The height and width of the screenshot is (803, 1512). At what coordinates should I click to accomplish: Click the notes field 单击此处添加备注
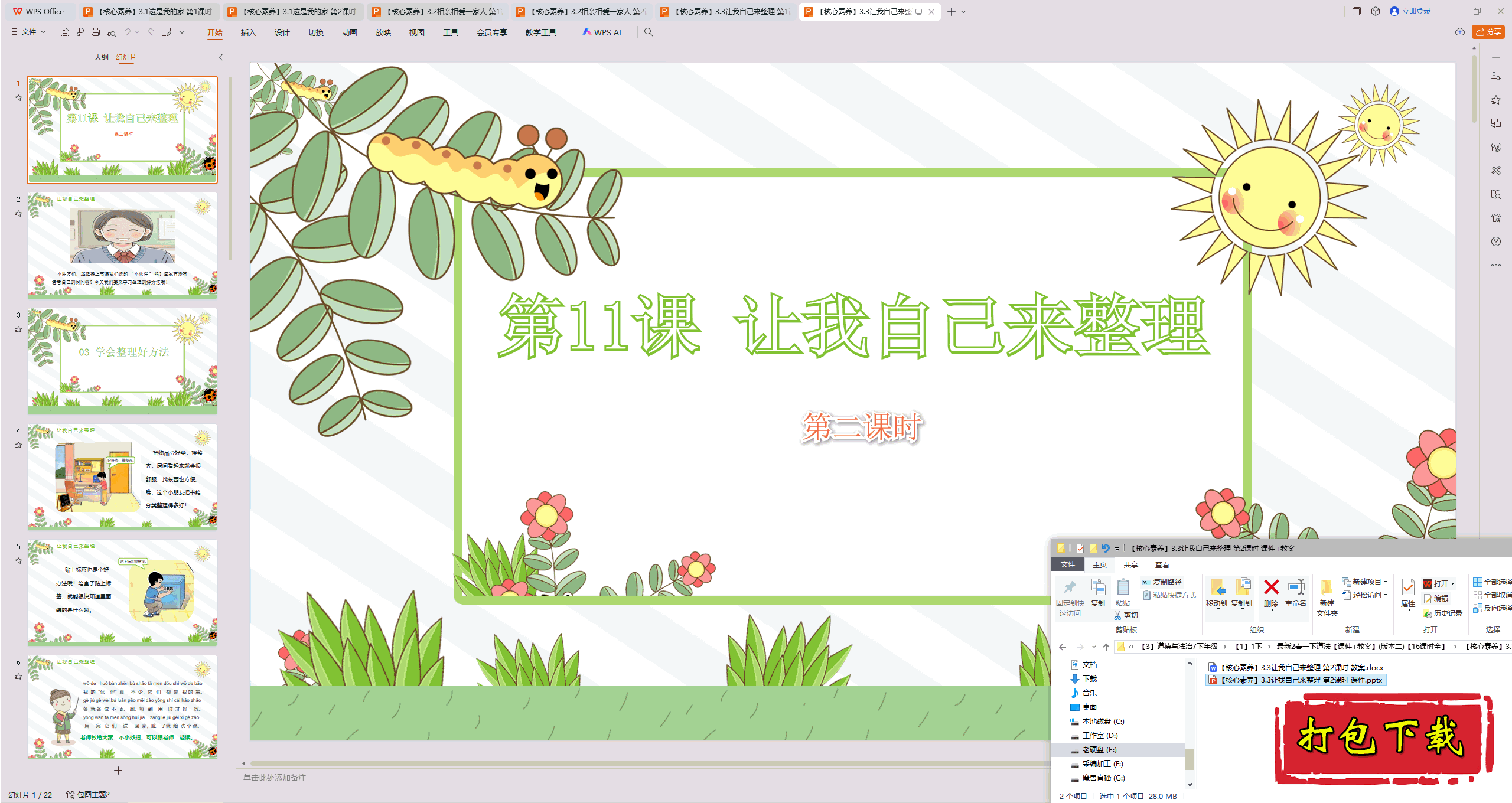[x=275, y=778]
